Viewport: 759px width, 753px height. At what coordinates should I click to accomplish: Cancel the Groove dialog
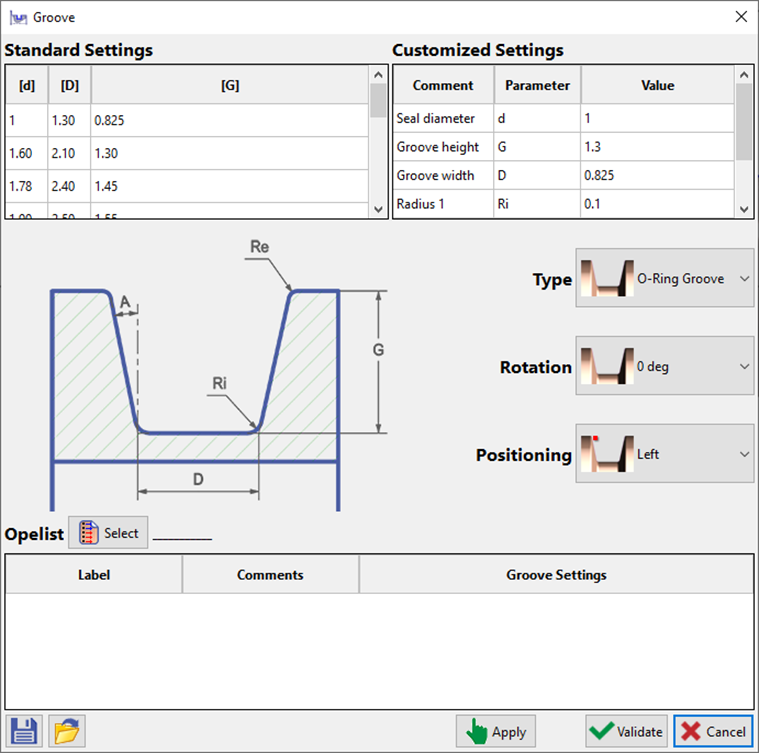713,731
